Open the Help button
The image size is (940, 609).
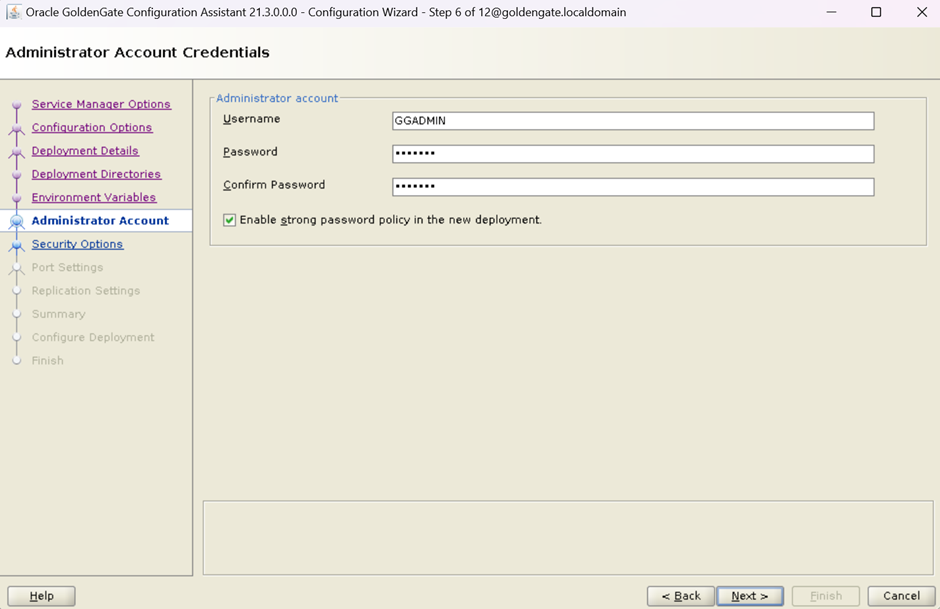coord(42,596)
